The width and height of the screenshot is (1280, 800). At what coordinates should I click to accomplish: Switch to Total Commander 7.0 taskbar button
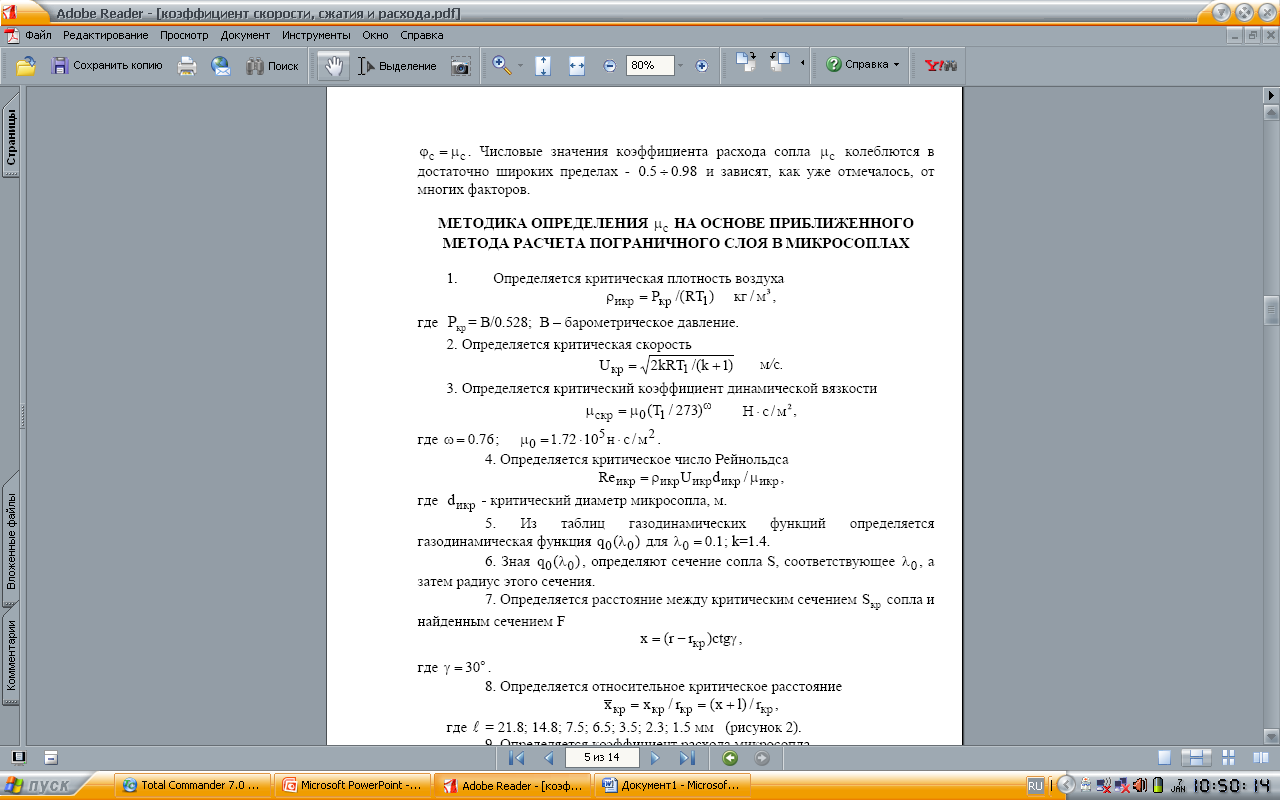point(194,786)
